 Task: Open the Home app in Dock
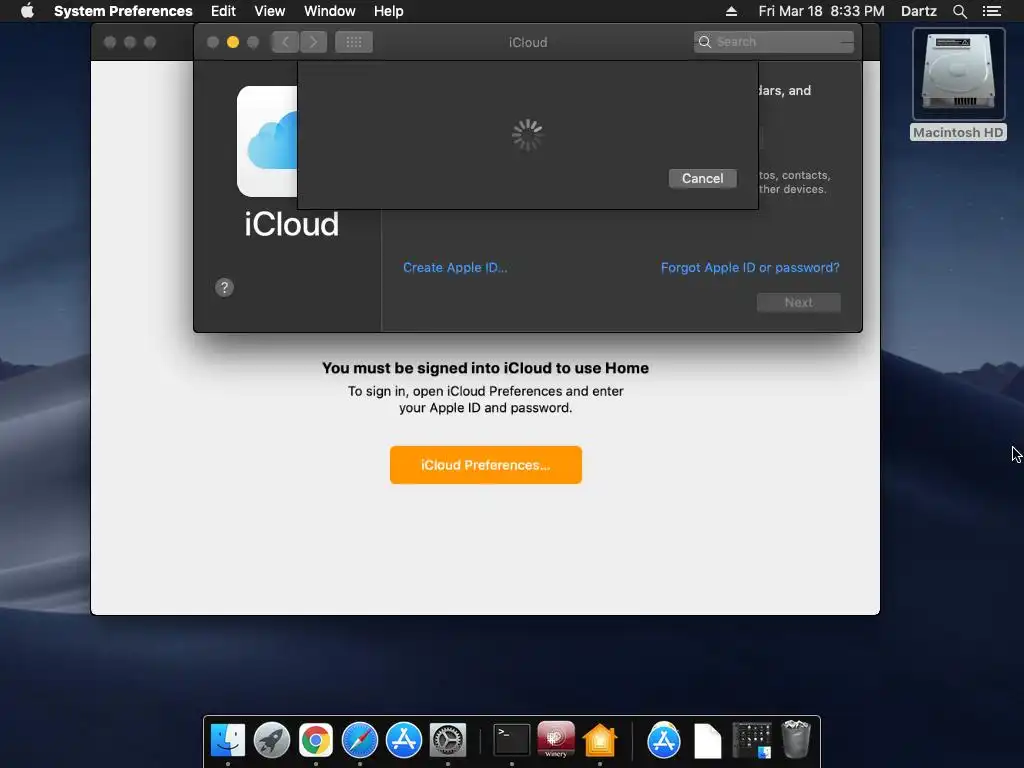tap(600, 740)
